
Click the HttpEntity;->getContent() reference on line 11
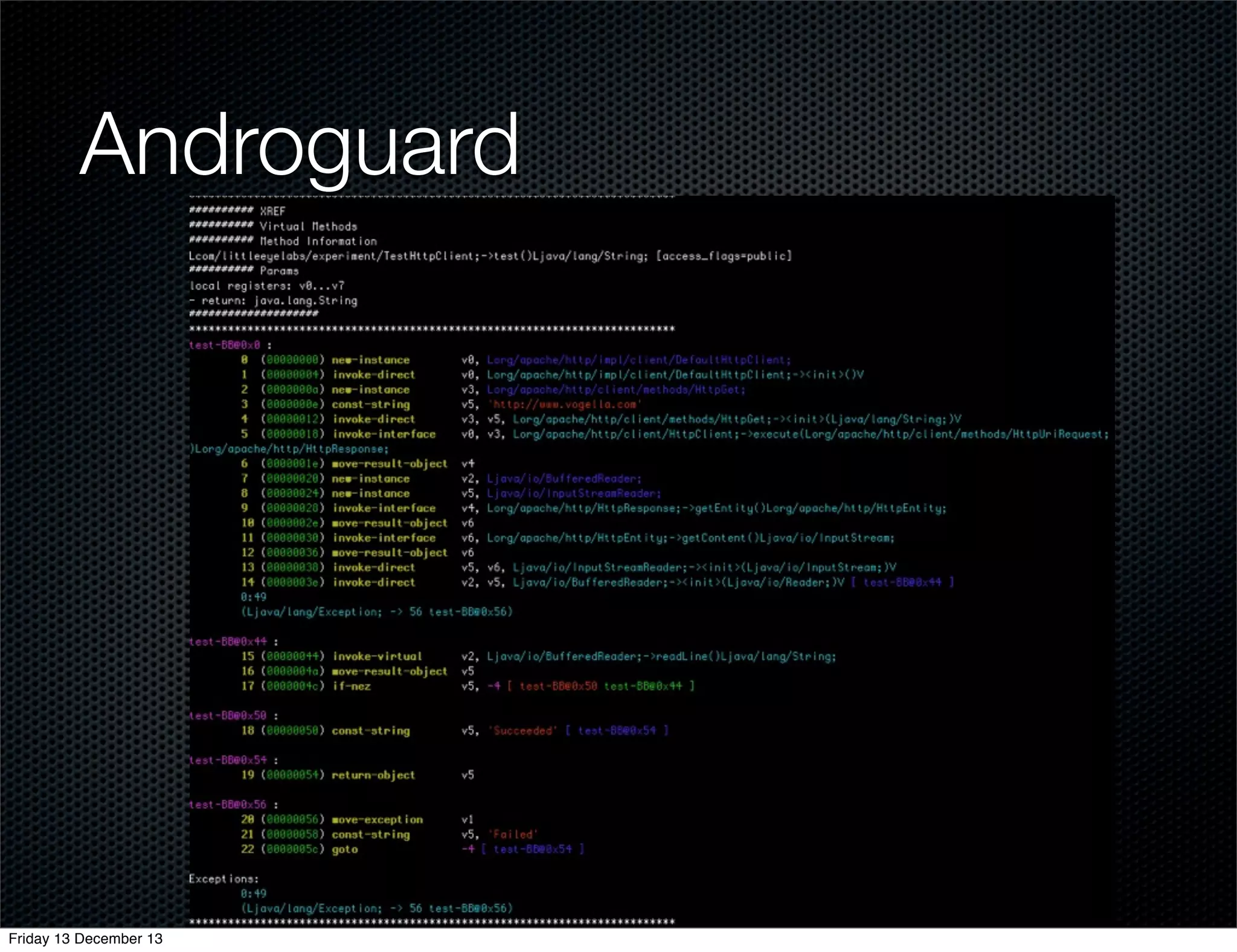pos(690,538)
